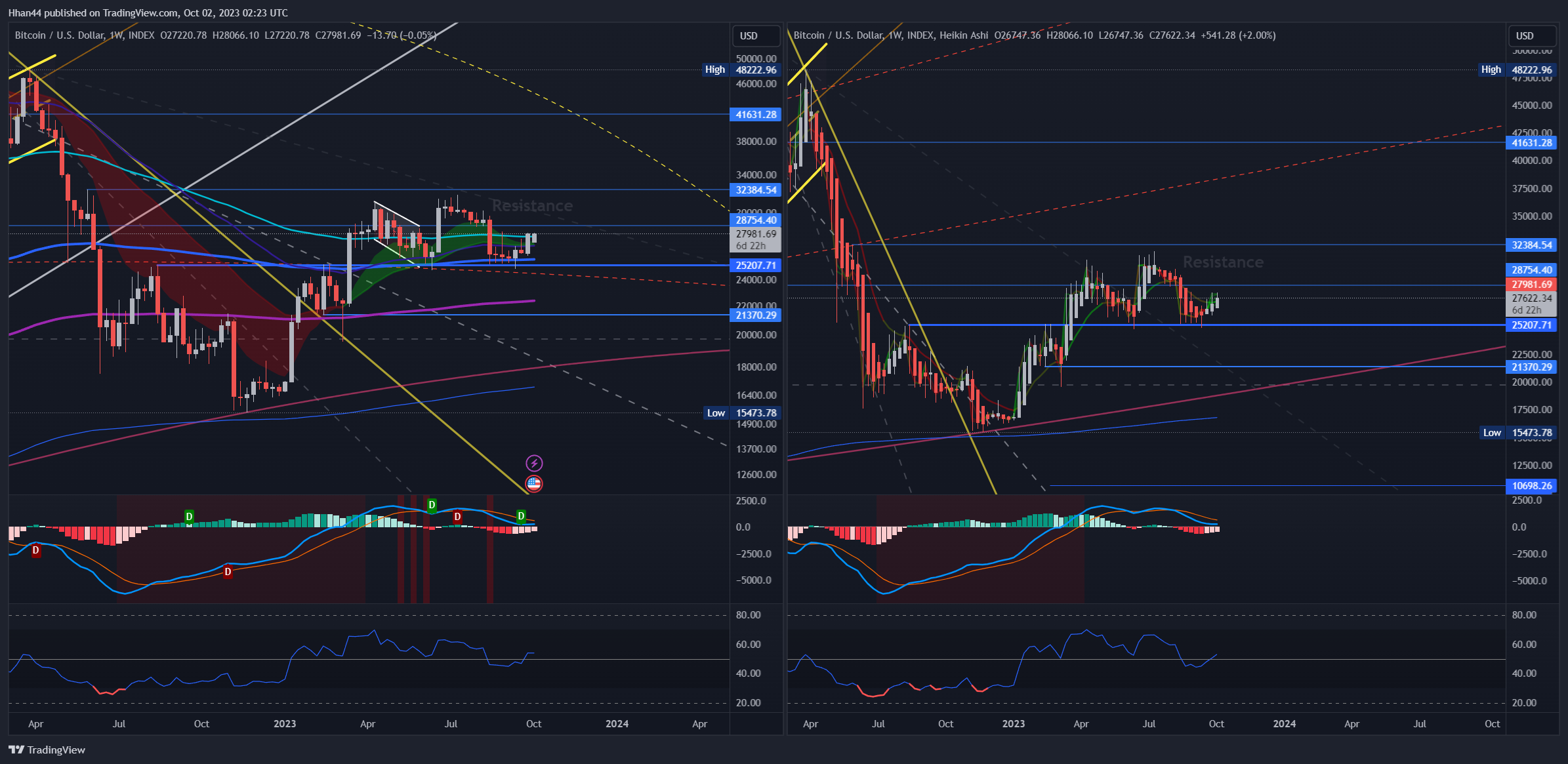
Task: Click the High 48222.96 label on right chart
Action: 1517,70
